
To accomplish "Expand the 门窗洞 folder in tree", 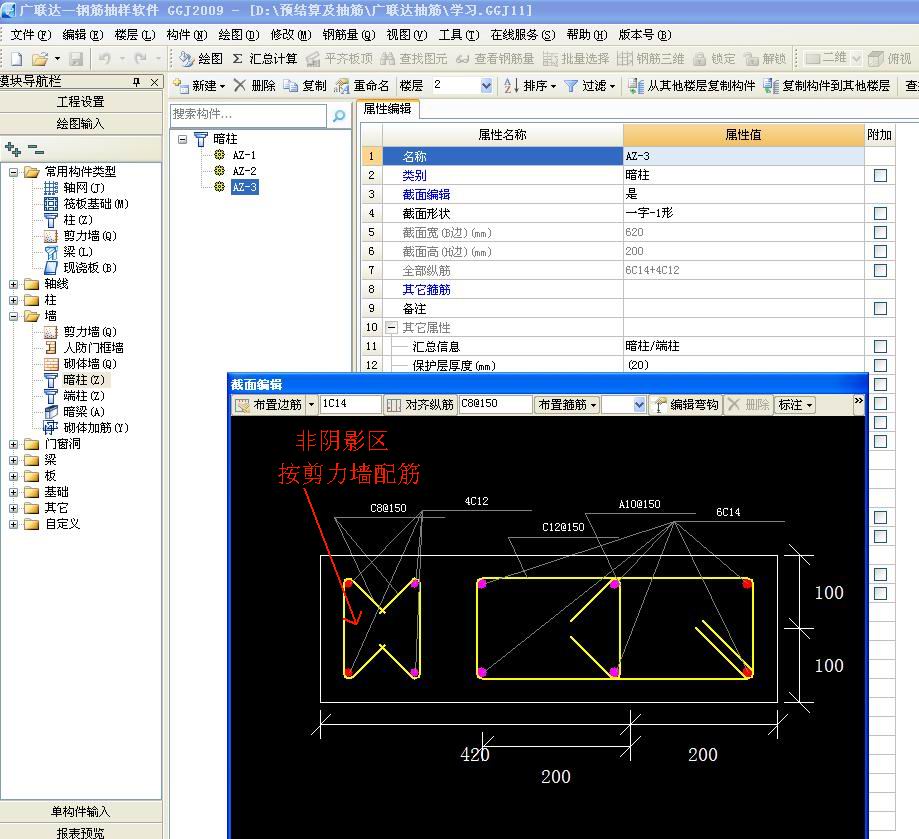I will (x=14, y=444).
